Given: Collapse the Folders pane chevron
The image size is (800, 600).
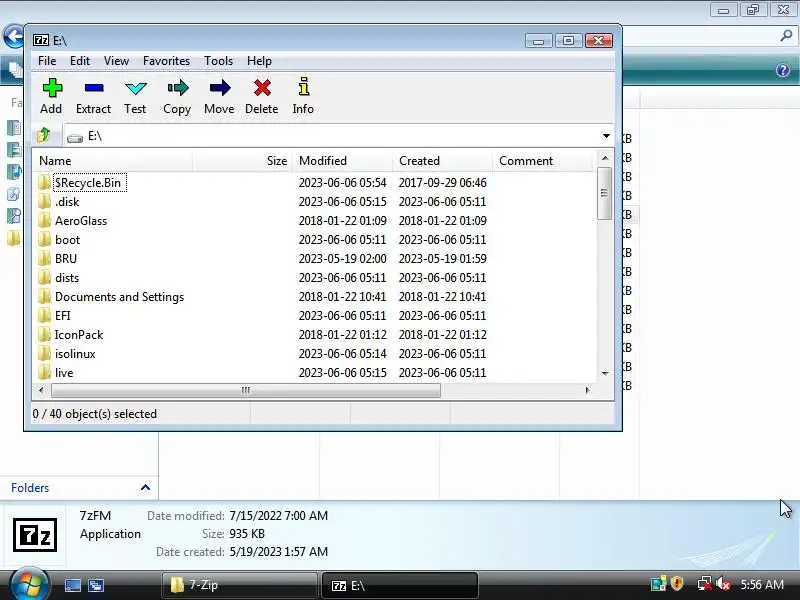Looking at the screenshot, I should pos(145,487).
